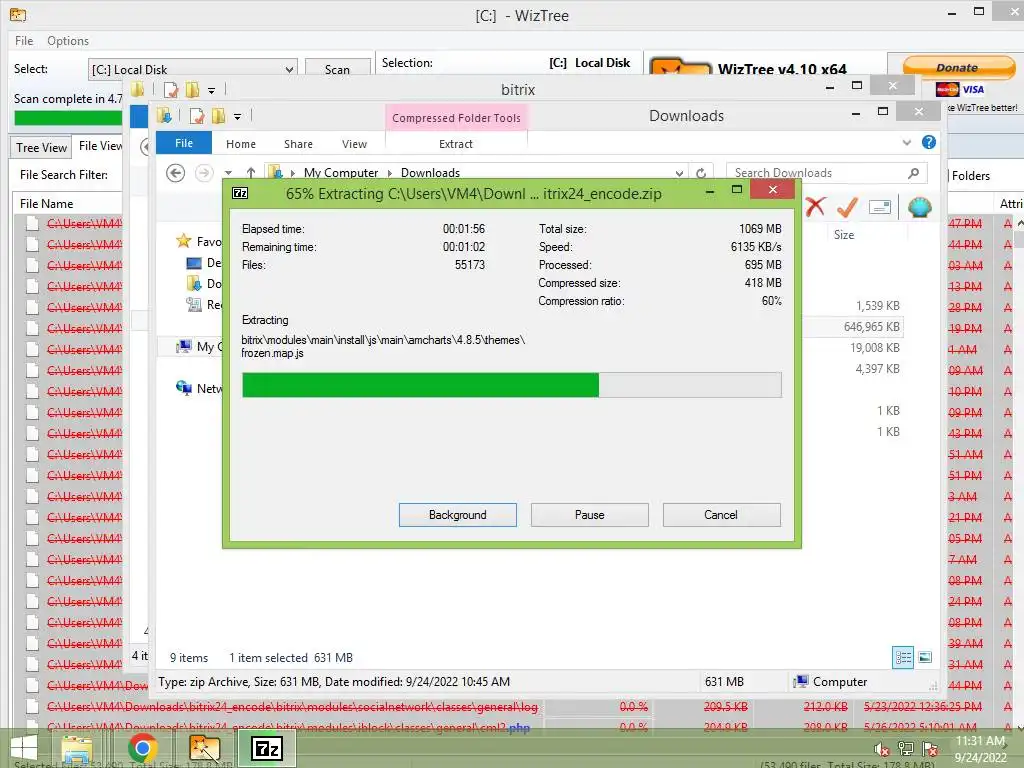Click the orange checkmark icon
The width and height of the screenshot is (1024, 768).
pos(847,207)
